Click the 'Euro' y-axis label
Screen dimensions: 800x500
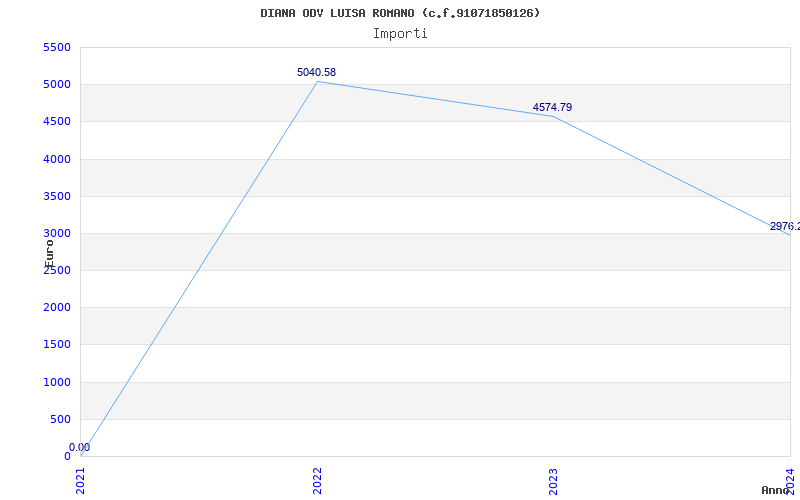pyautogui.click(x=49, y=254)
